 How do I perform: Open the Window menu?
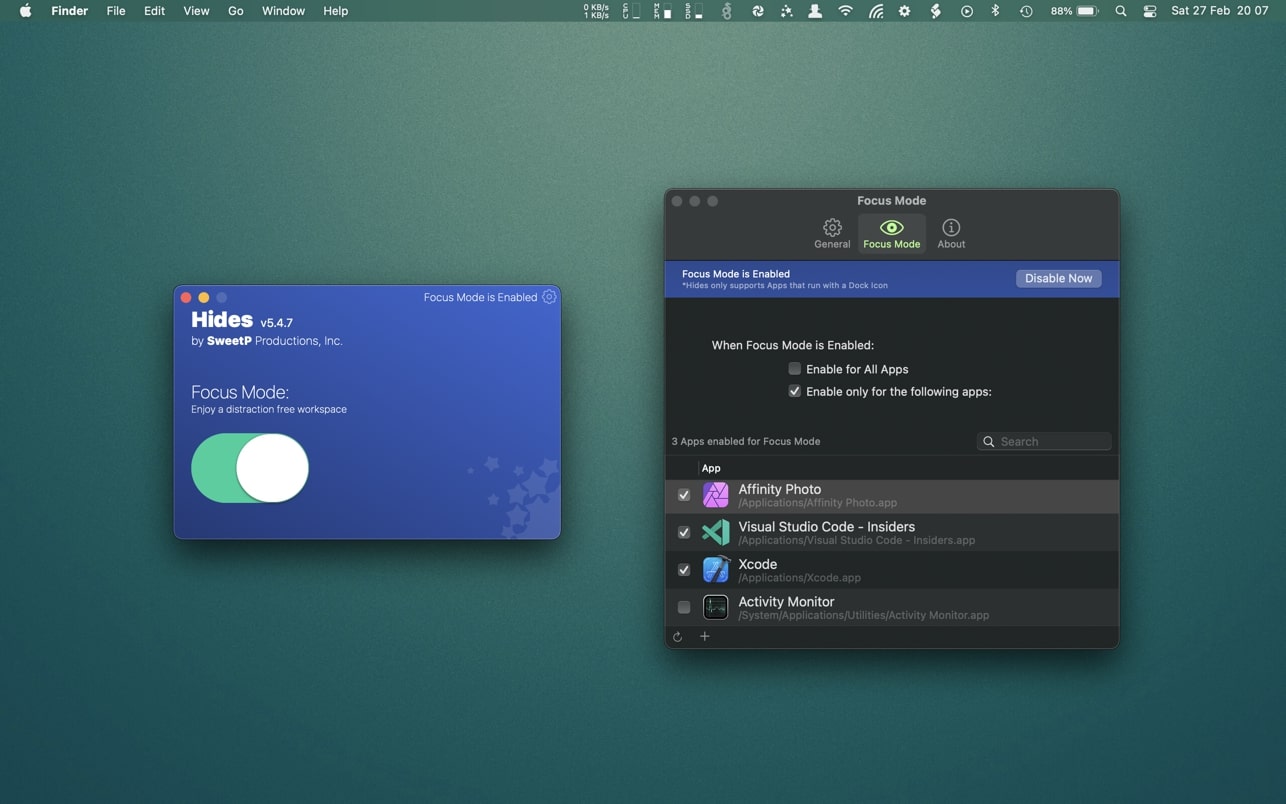[283, 11]
